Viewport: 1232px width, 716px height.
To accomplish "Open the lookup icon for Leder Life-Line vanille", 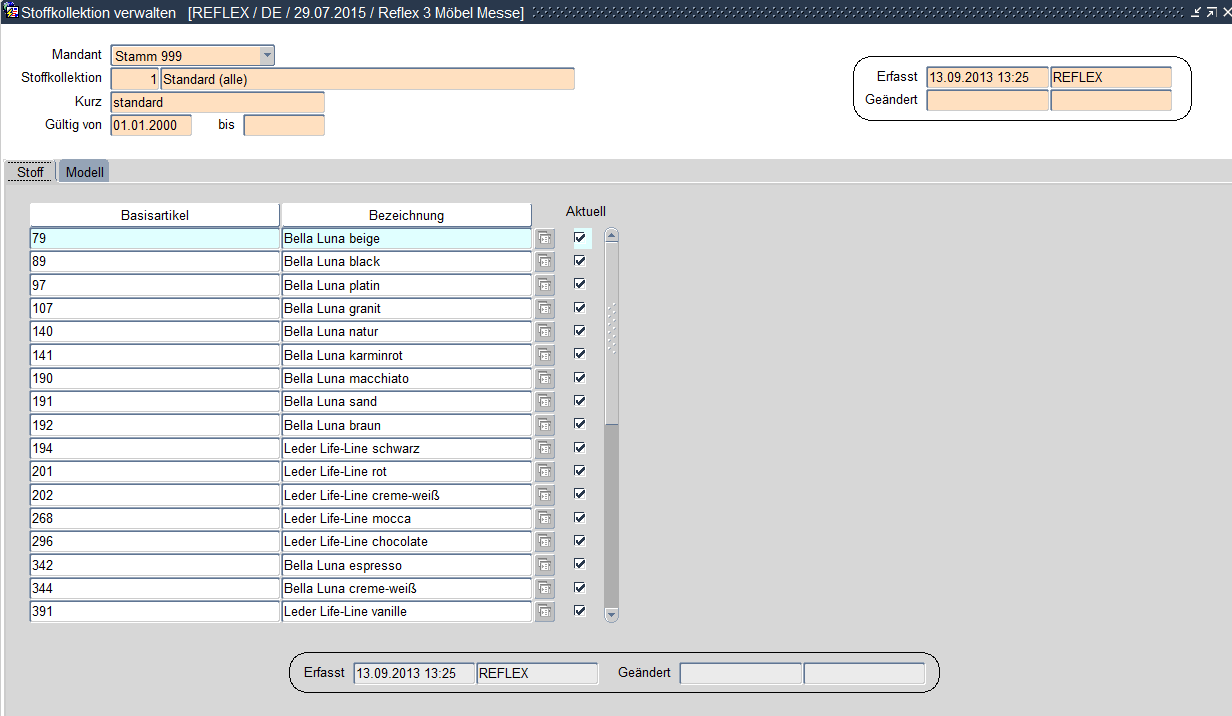I will point(545,611).
